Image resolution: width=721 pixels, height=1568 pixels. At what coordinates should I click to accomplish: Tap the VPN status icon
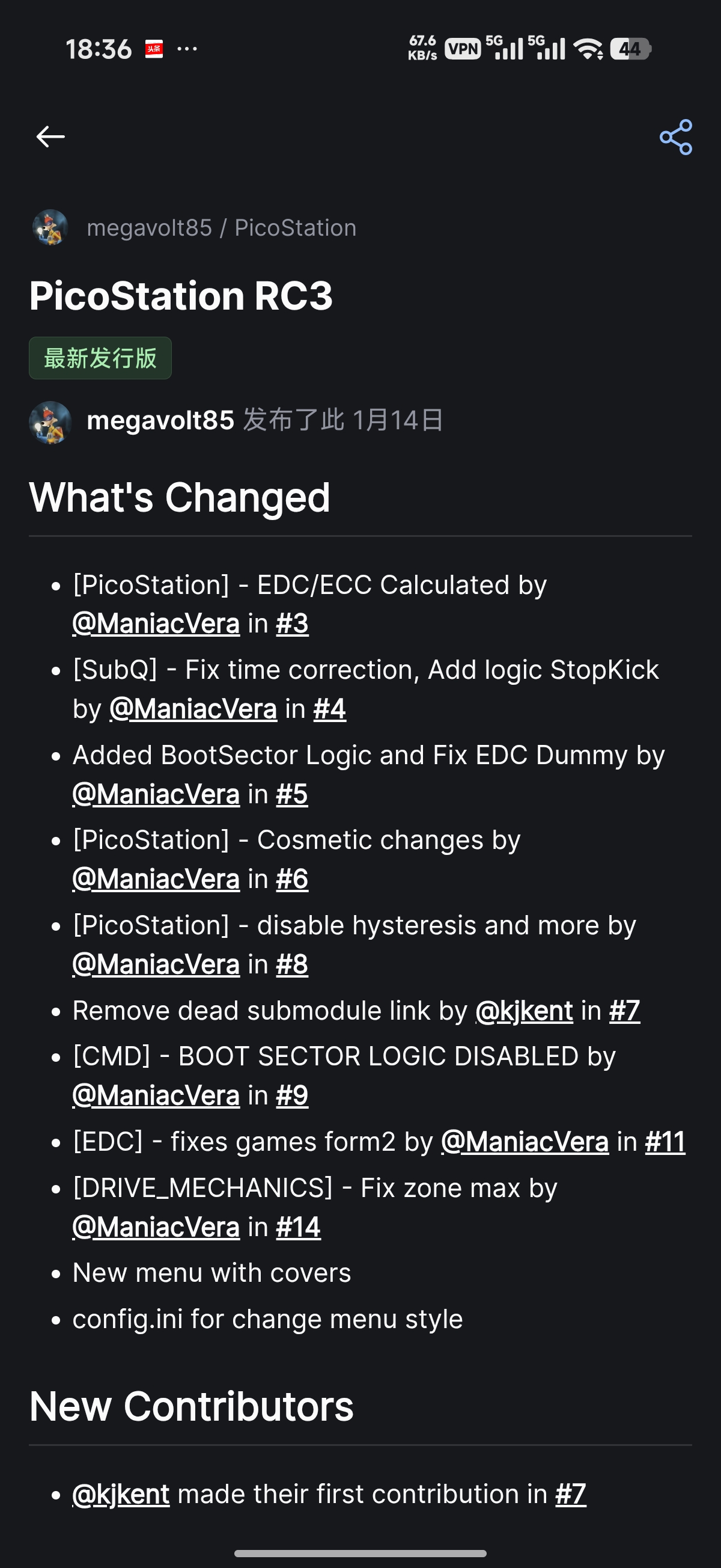click(x=463, y=49)
